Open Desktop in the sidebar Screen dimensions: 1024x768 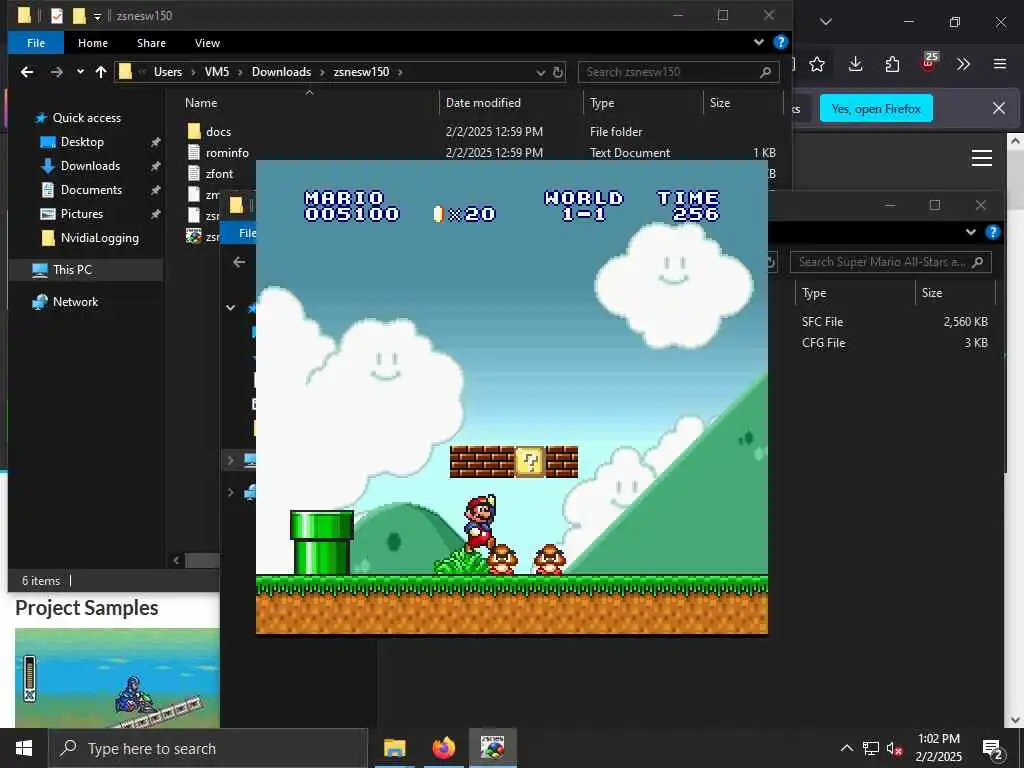coord(82,142)
